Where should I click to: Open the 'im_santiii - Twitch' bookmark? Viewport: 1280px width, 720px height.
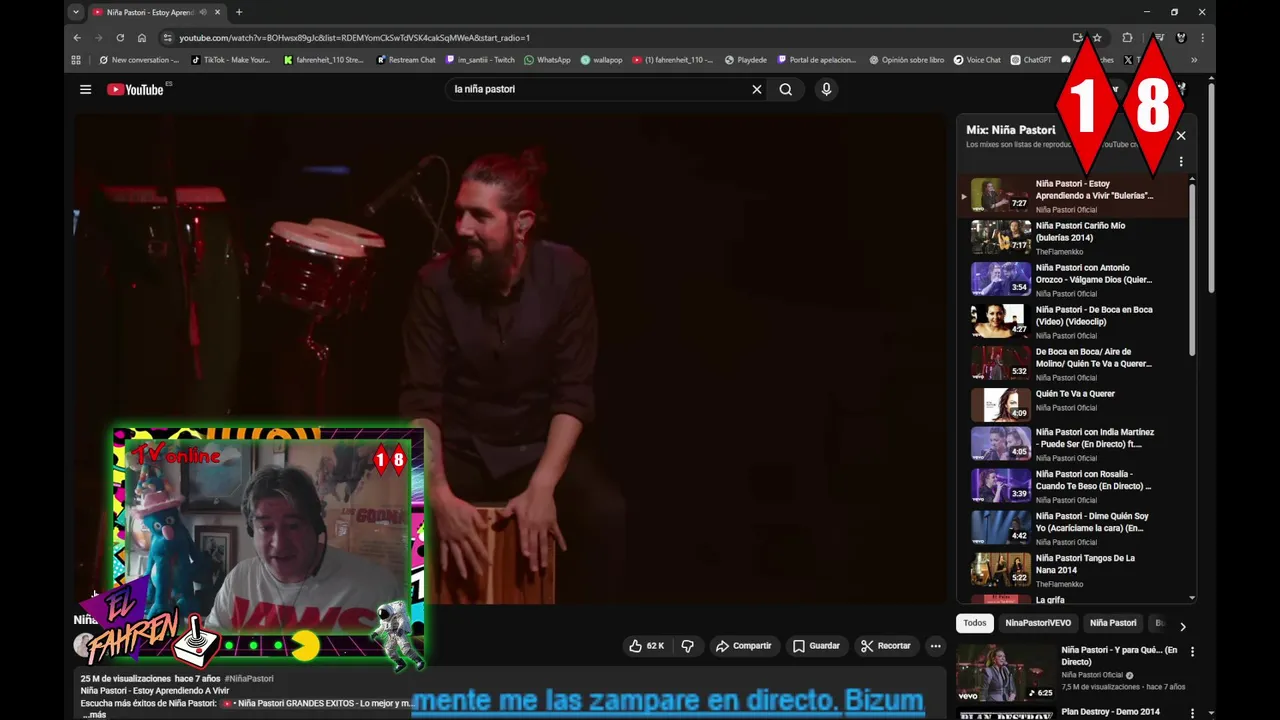tap(480, 60)
